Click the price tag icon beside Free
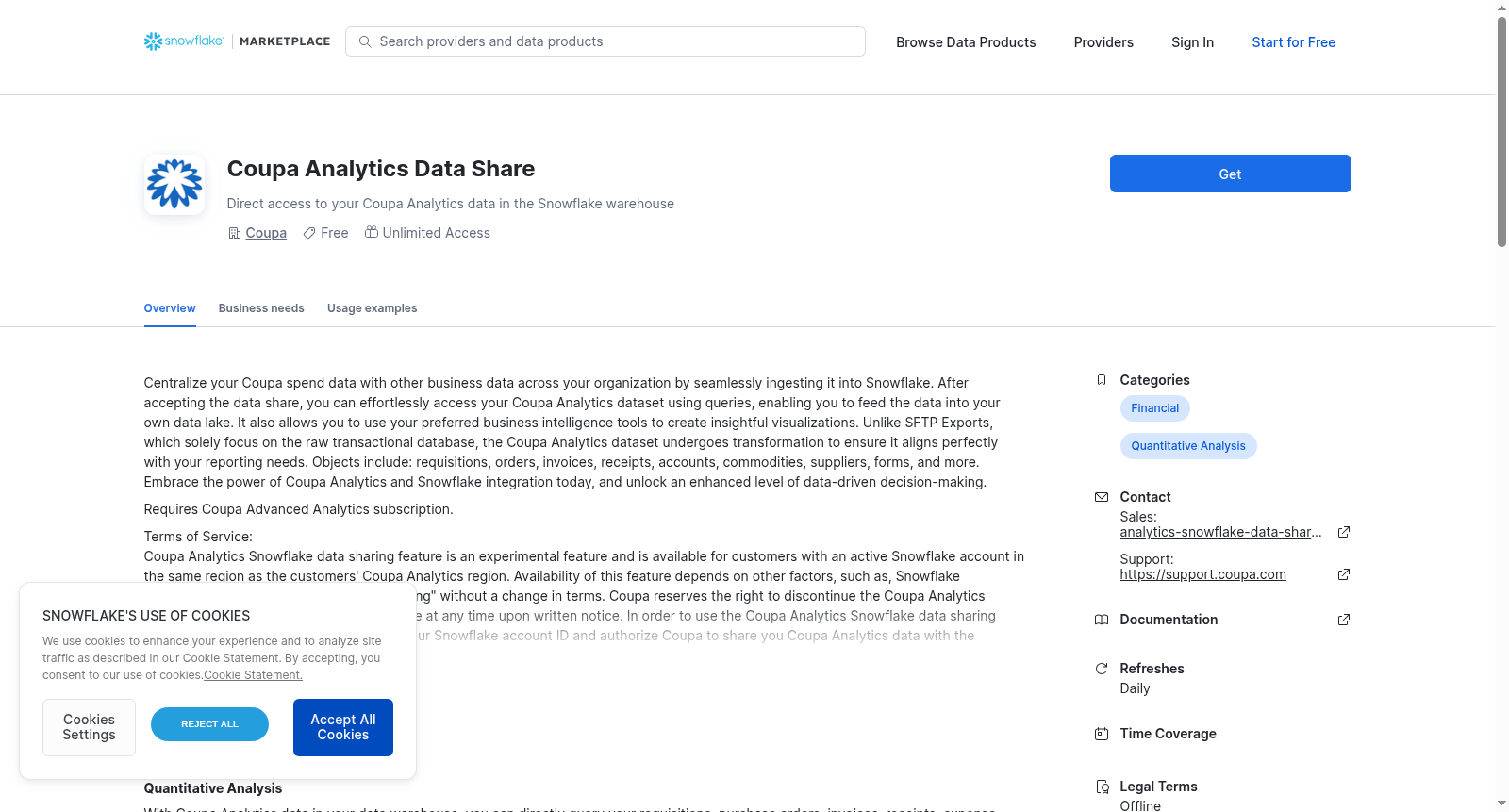Screen dimensions: 1509x812 309,233
